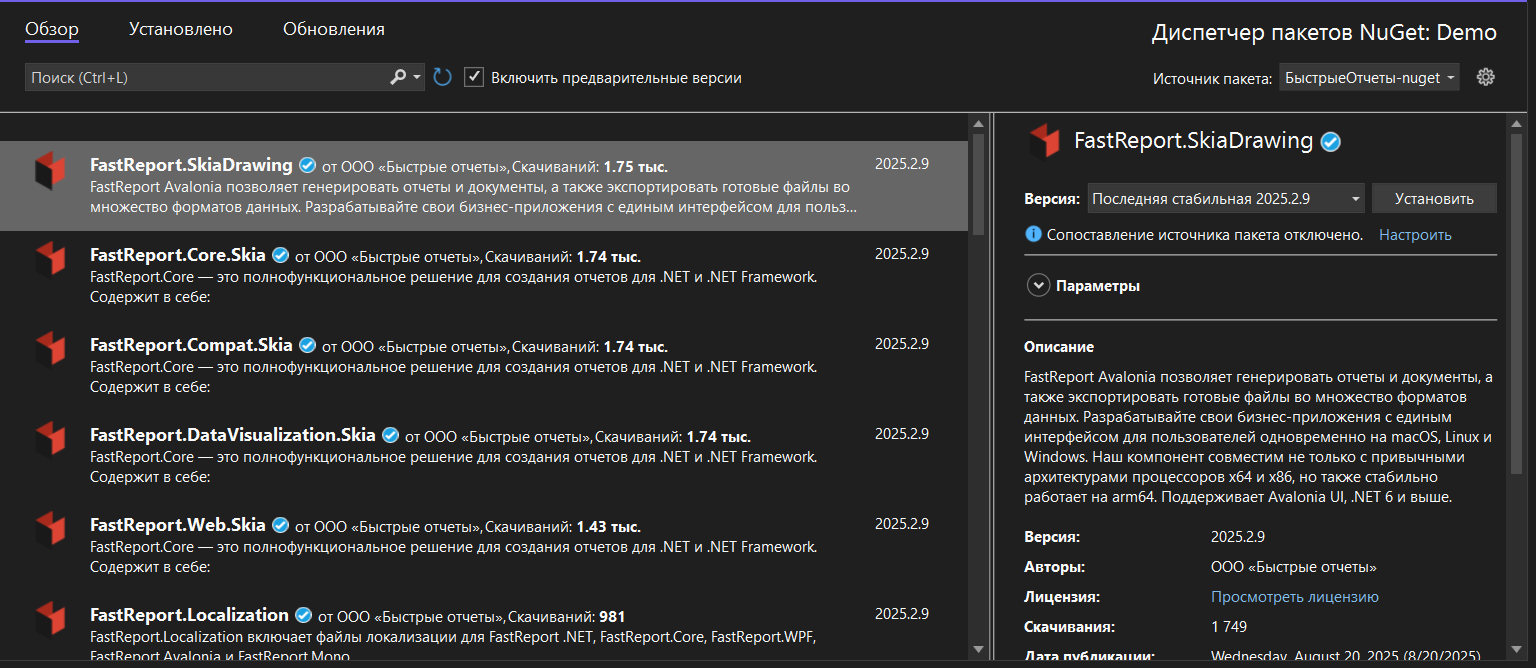Screen dimensions: 1536x668
Task: Click the verified badge next to FastReport.Localization
Action: tap(304, 615)
